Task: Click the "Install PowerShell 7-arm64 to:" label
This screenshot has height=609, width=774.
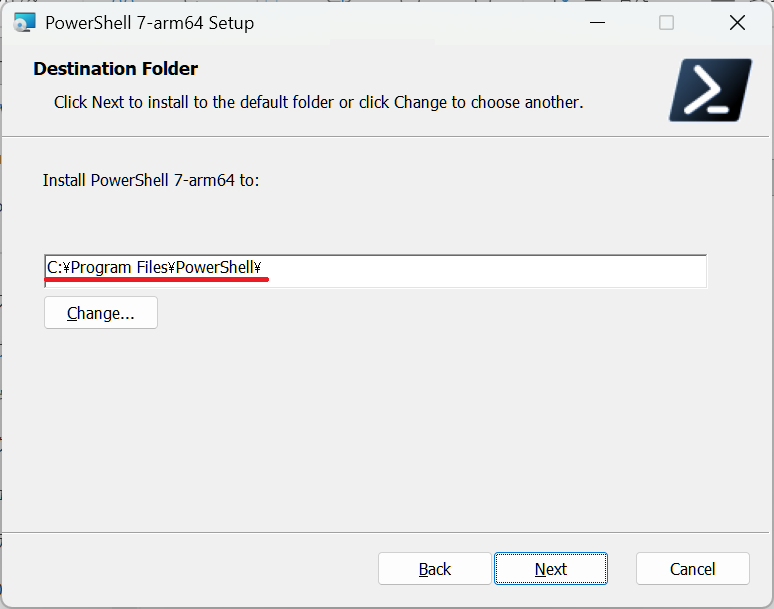Action: point(151,180)
